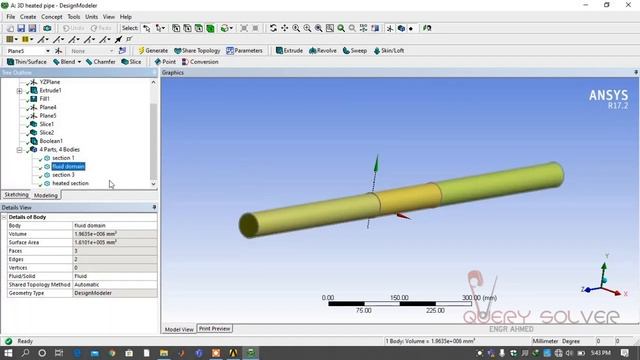The image size is (640, 360).
Task: Click the Display Plane icon
Action: pyautogui.click(x=390, y=28)
